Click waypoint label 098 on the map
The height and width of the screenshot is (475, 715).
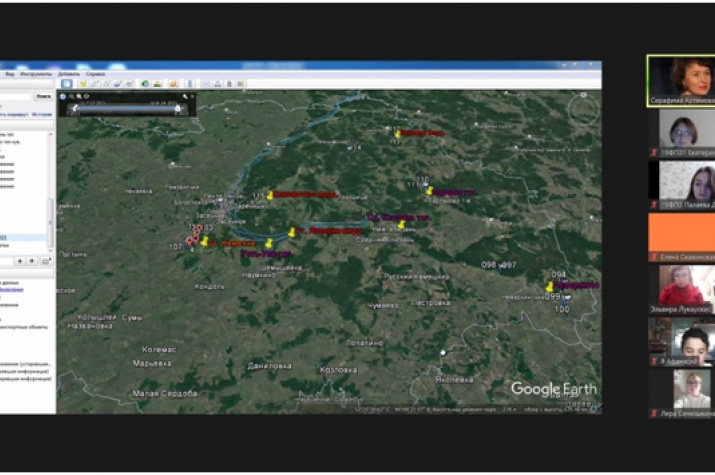coord(489,264)
